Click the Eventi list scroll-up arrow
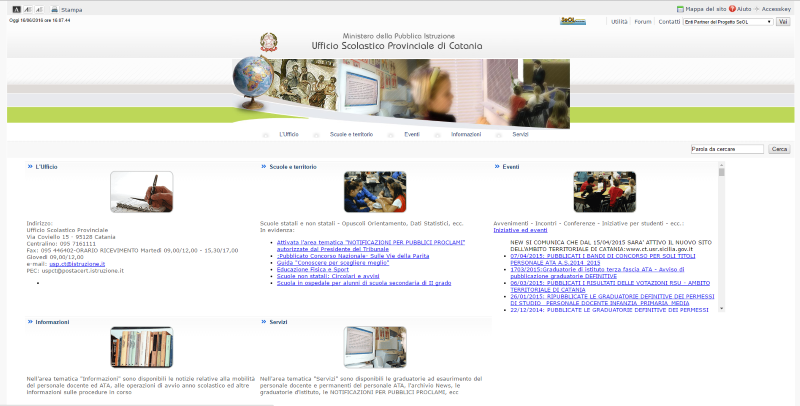The image size is (800, 406). (x=721, y=165)
